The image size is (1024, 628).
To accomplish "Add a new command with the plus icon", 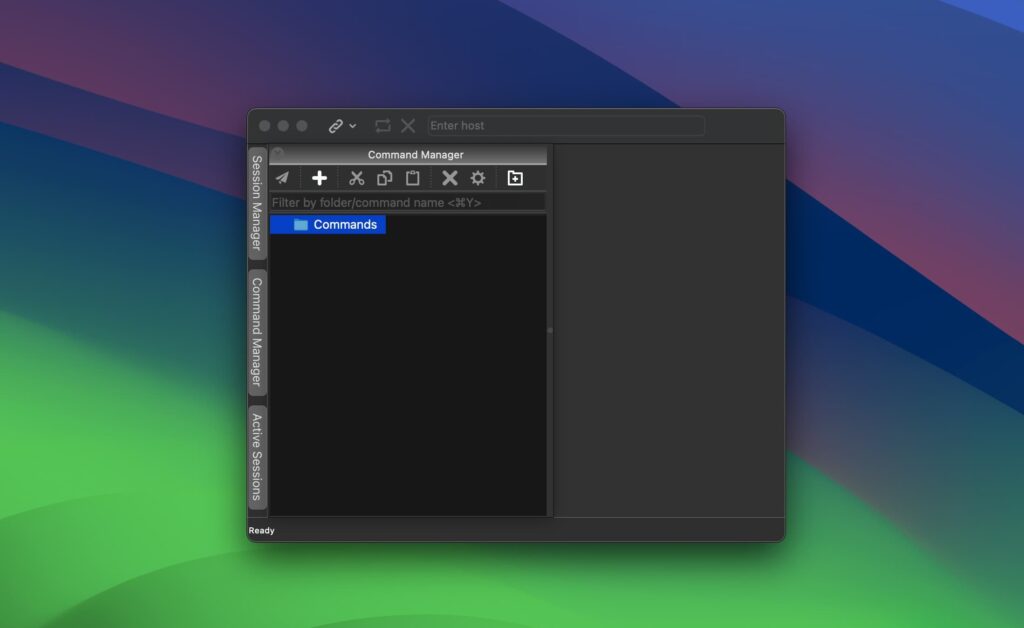I will (319, 177).
